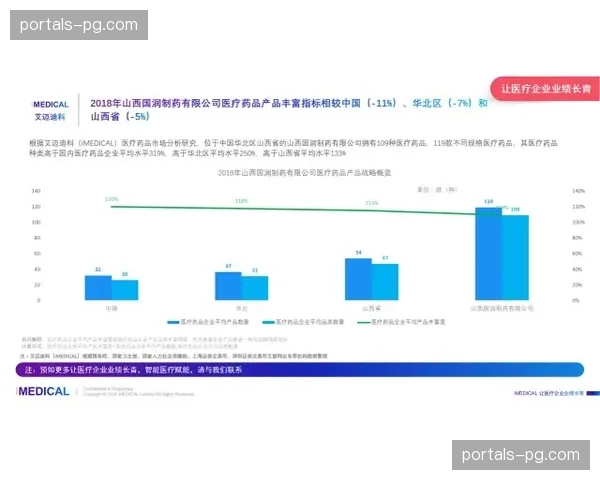
Task: Click the MEDICAL 艾迈迪科 logo at top left
Action: (51, 110)
